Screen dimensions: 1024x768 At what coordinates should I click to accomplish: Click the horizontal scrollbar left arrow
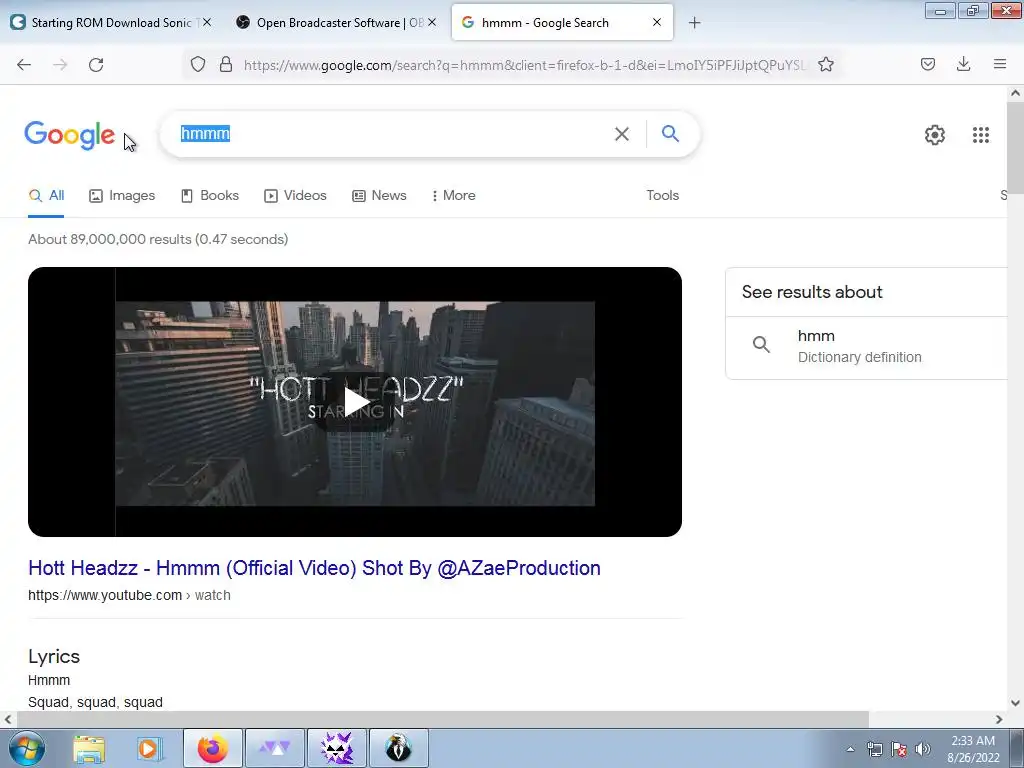click(x=8, y=720)
